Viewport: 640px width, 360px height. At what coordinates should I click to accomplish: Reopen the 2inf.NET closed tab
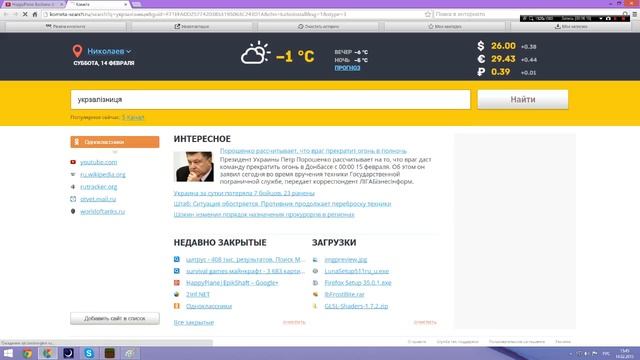coord(198,294)
